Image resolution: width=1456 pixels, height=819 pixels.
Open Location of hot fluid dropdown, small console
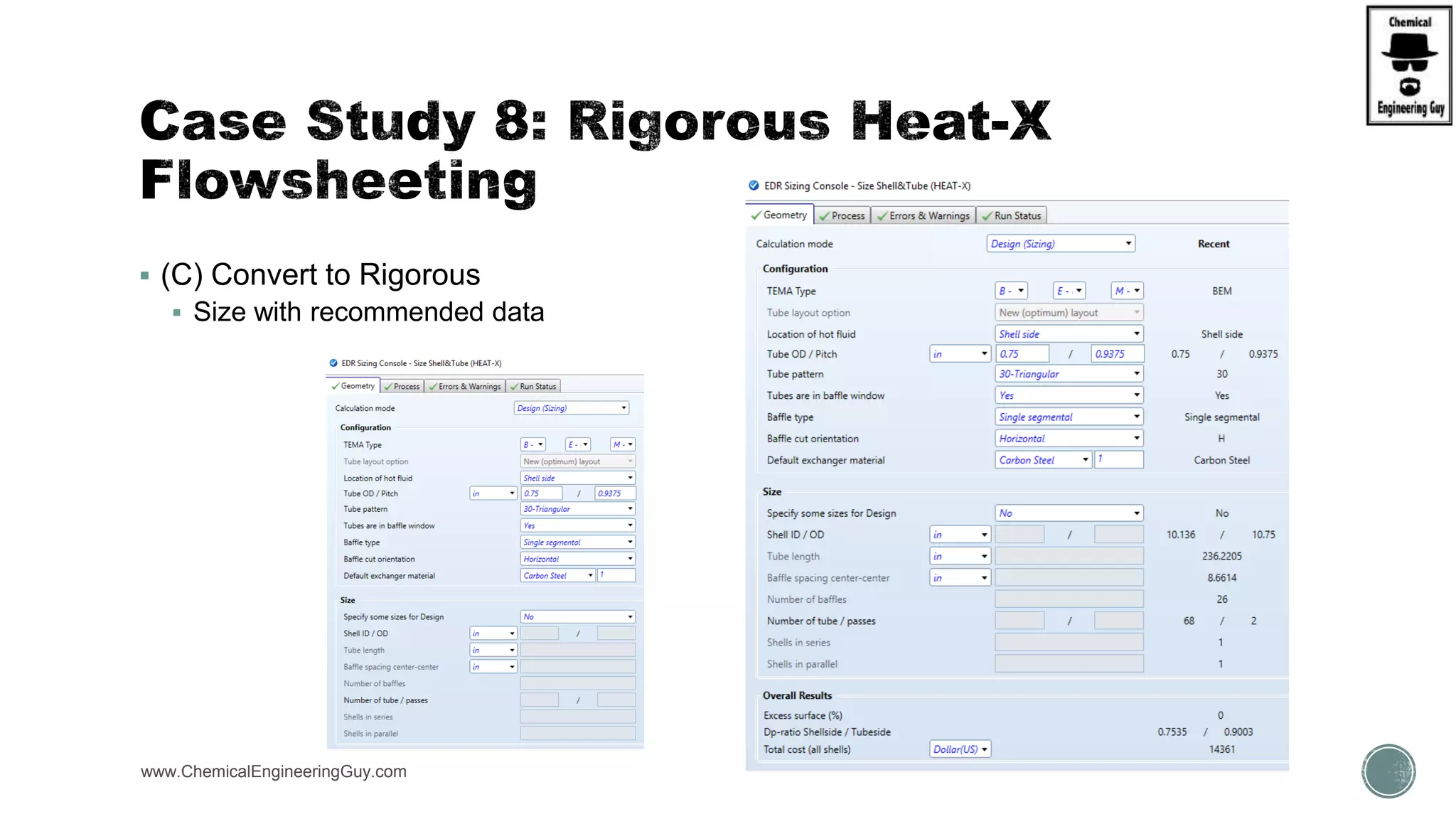(x=578, y=478)
